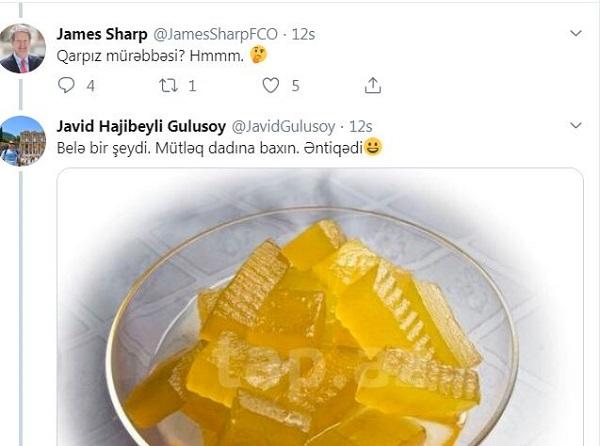Click the retweet count number 1
The image size is (600, 446).
click(192, 86)
